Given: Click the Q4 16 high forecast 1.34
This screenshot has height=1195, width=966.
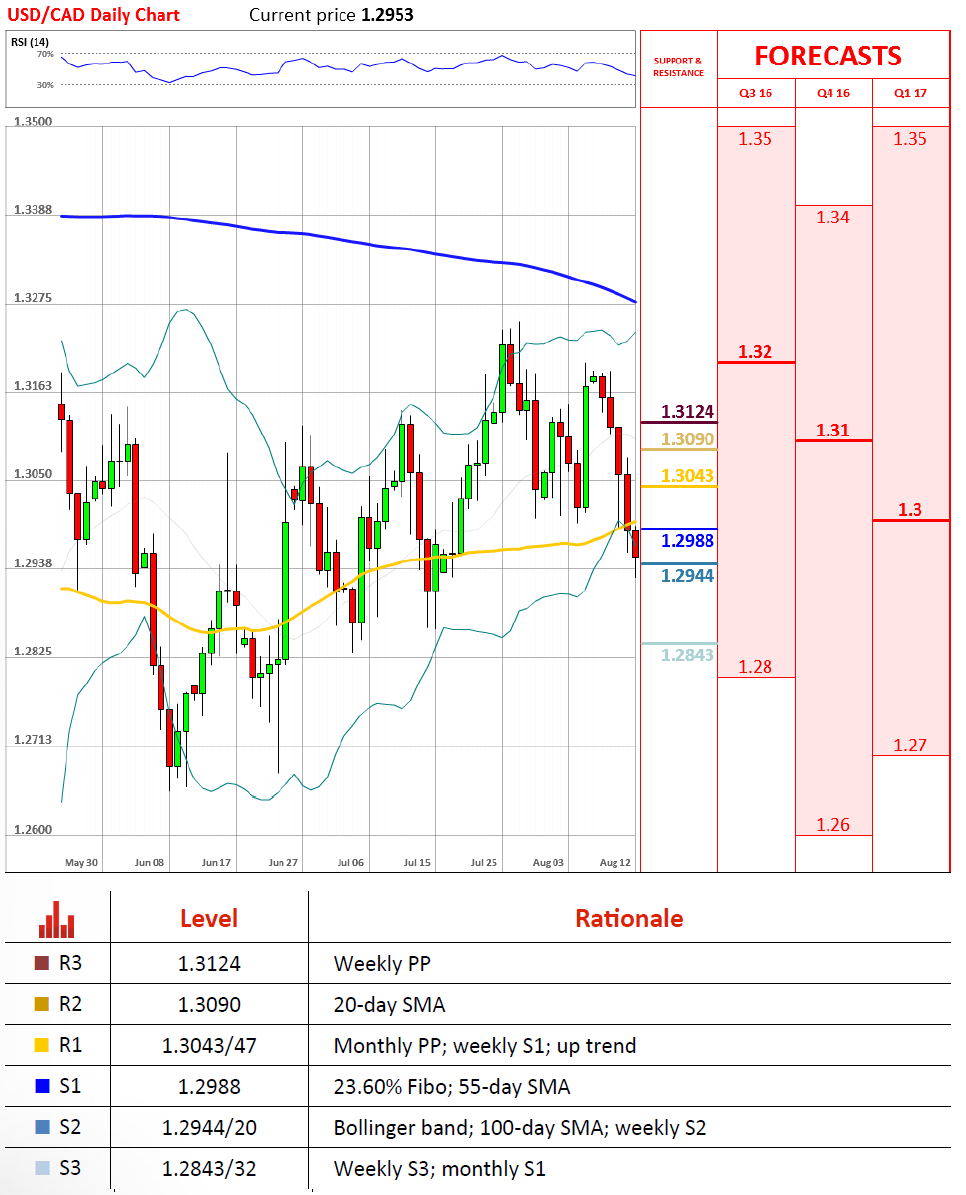Looking at the screenshot, I should 833,217.
